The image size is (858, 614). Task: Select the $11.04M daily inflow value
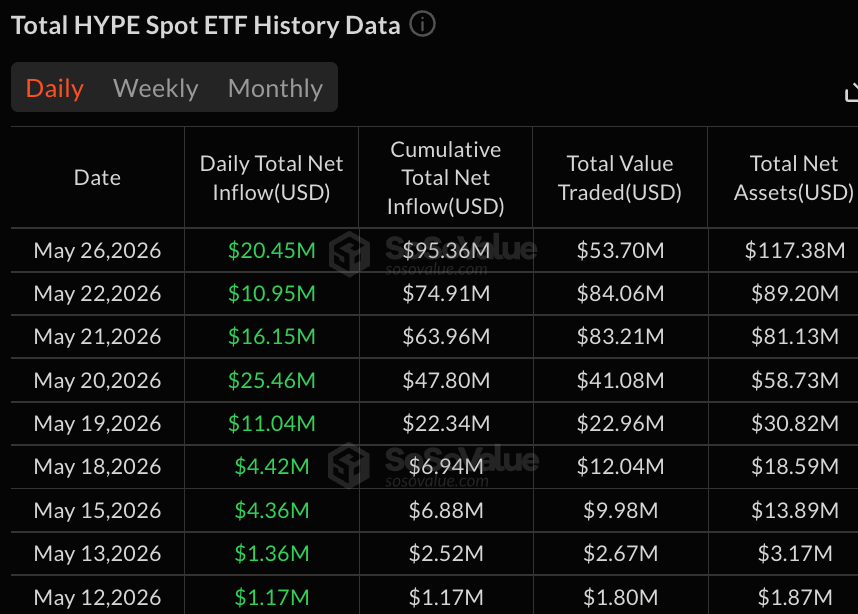[x=272, y=423]
